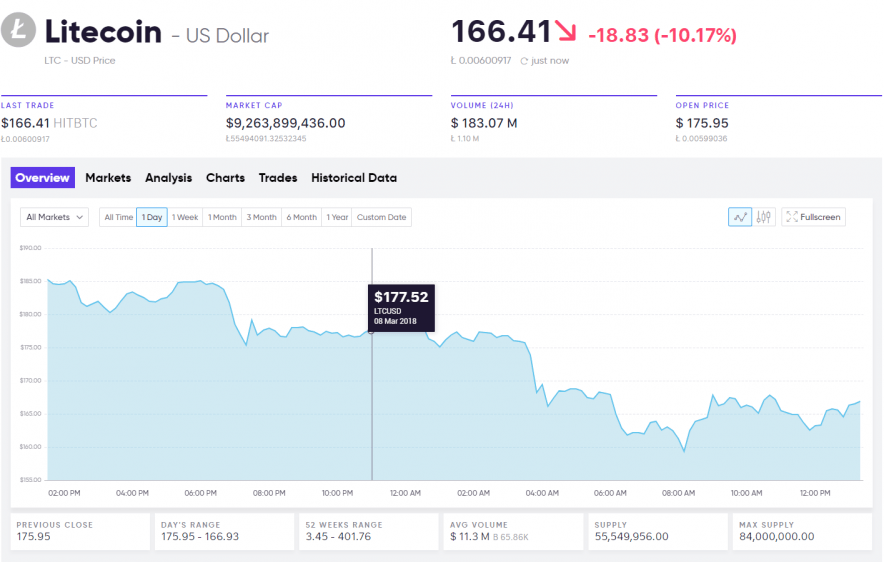Switch to the Historical Data tab
Image resolution: width=884 pixels, height=562 pixels.
pyautogui.click(x=354, y=178)
